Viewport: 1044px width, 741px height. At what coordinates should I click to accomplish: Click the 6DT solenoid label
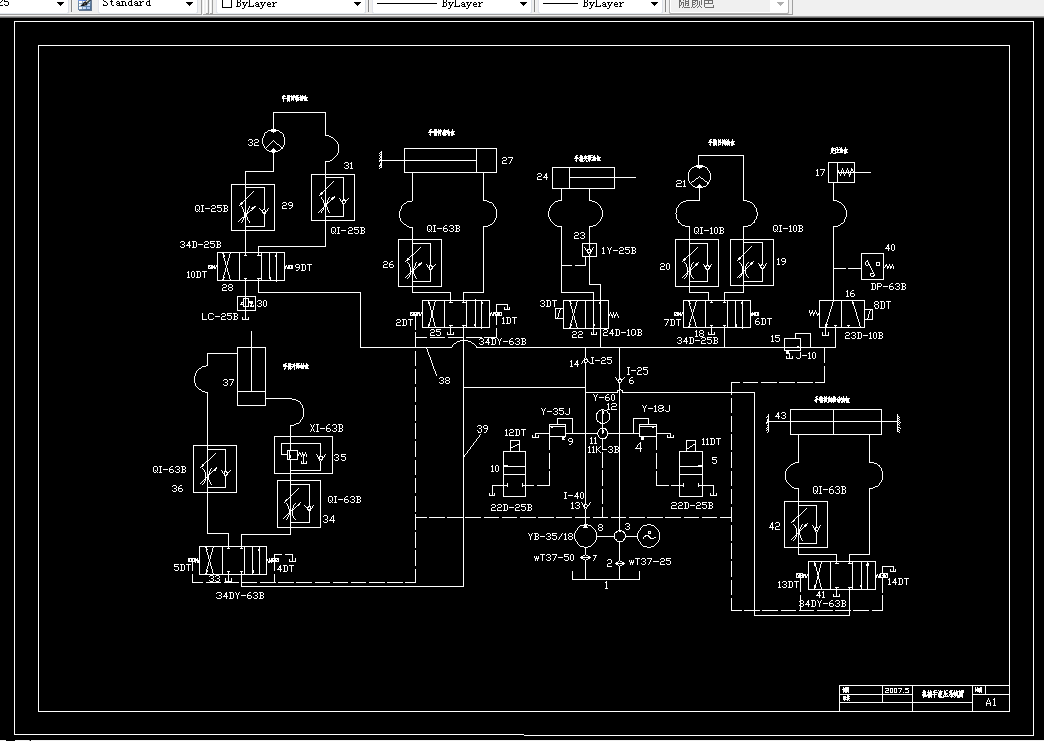coord(763,322)
